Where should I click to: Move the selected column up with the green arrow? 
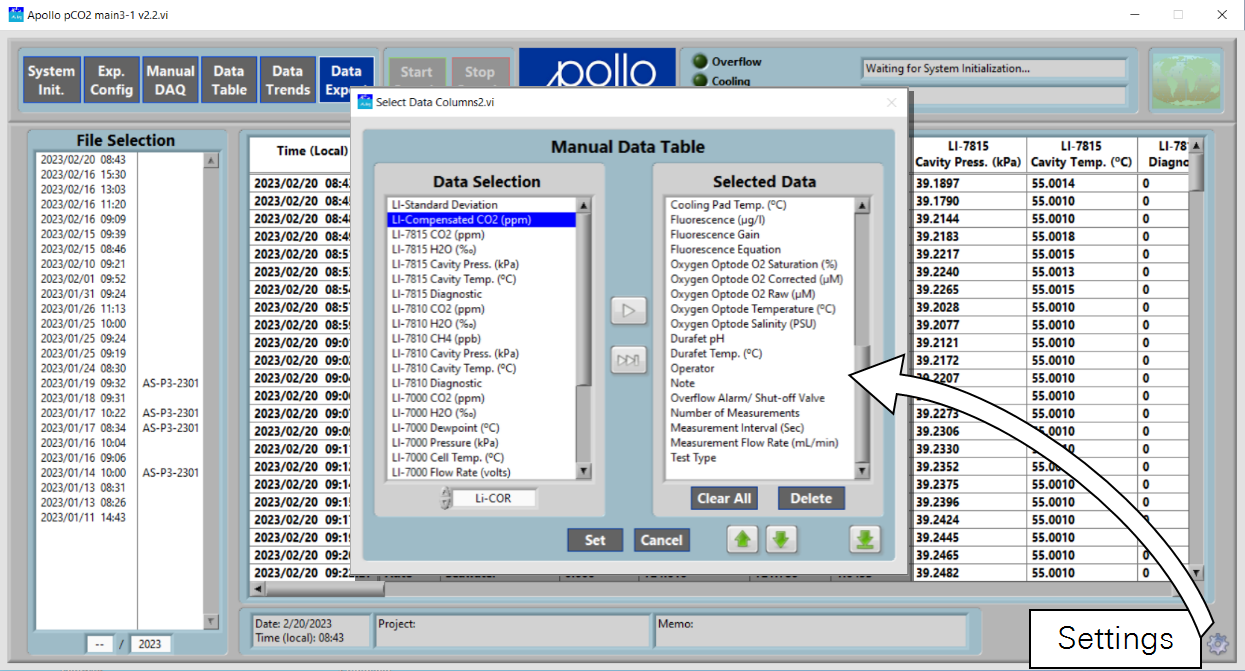(742, 540)
